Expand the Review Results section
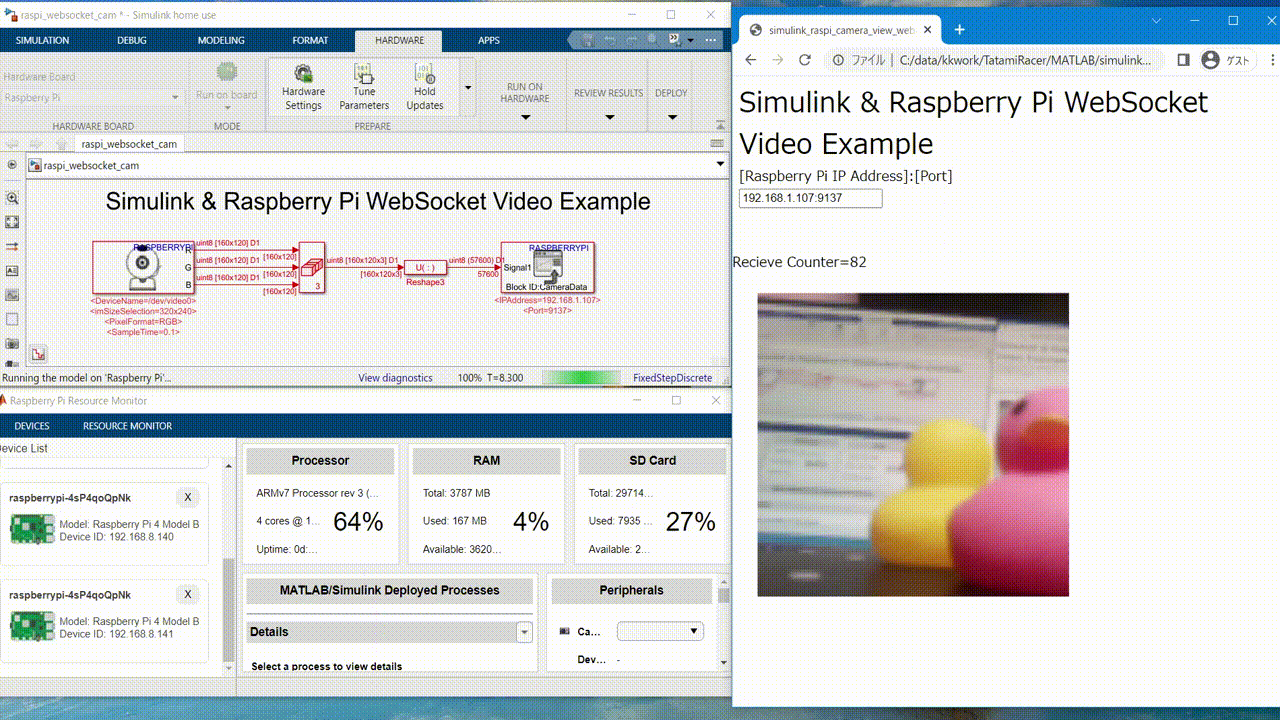Image resolution: width=1280 pixels, height=720 pixels. point(610,117)
